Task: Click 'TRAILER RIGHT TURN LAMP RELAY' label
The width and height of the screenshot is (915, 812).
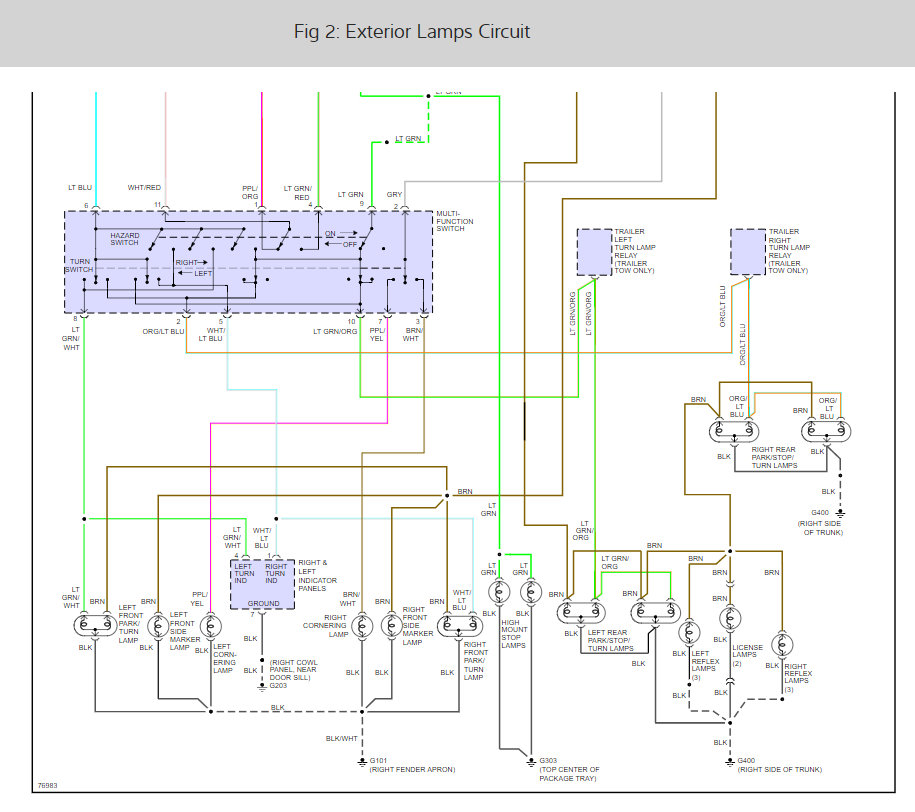Action: pos(790,251)
